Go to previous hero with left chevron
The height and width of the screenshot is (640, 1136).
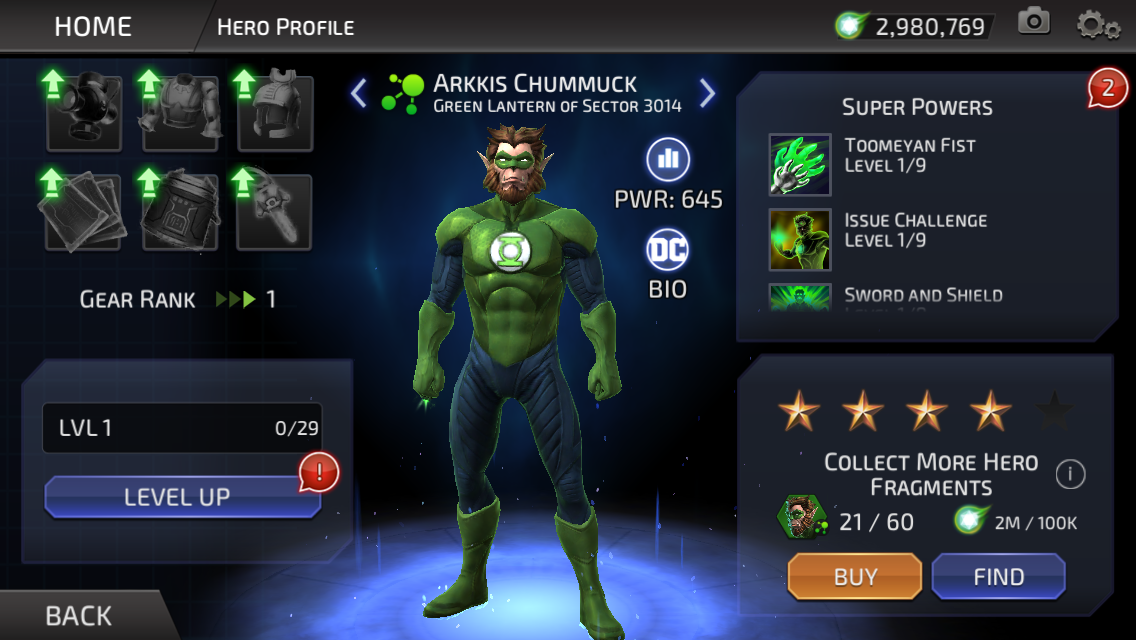(358, 93)
